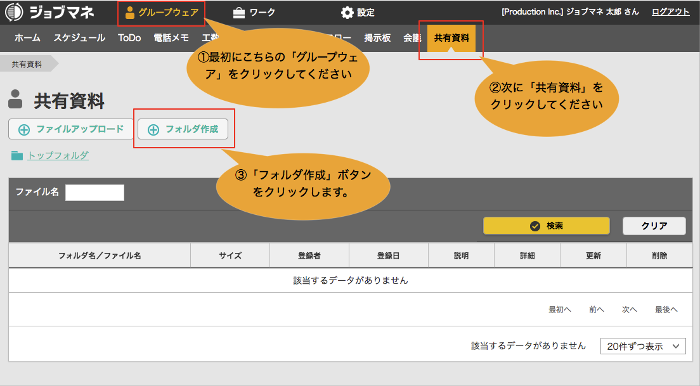This screenshot has height=386, width=700.
Task: Focus the ファイル名 input field
Action: 95,192
